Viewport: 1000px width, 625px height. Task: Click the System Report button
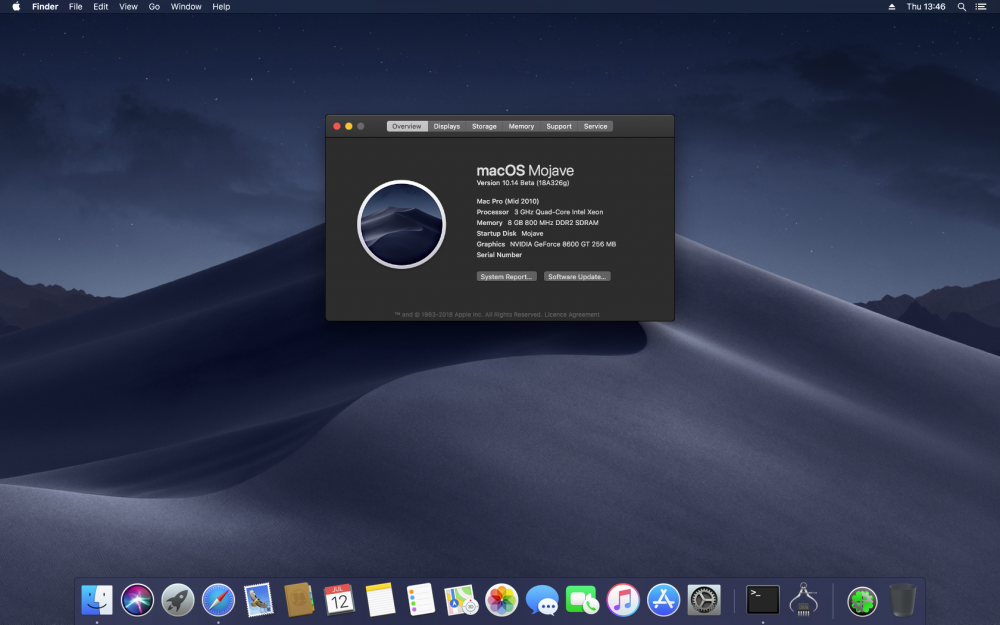pos(506,276)
